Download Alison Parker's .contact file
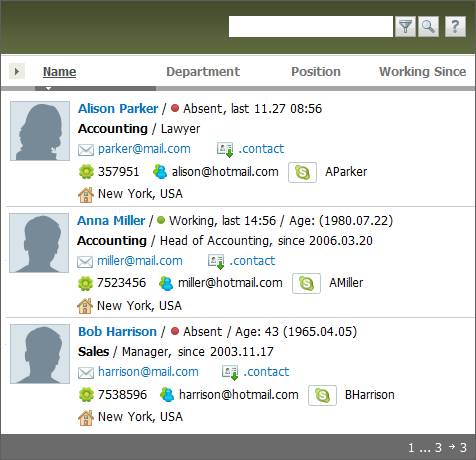Image resolution: width=476 pixels, height=460 pixels. pos(261,149)
